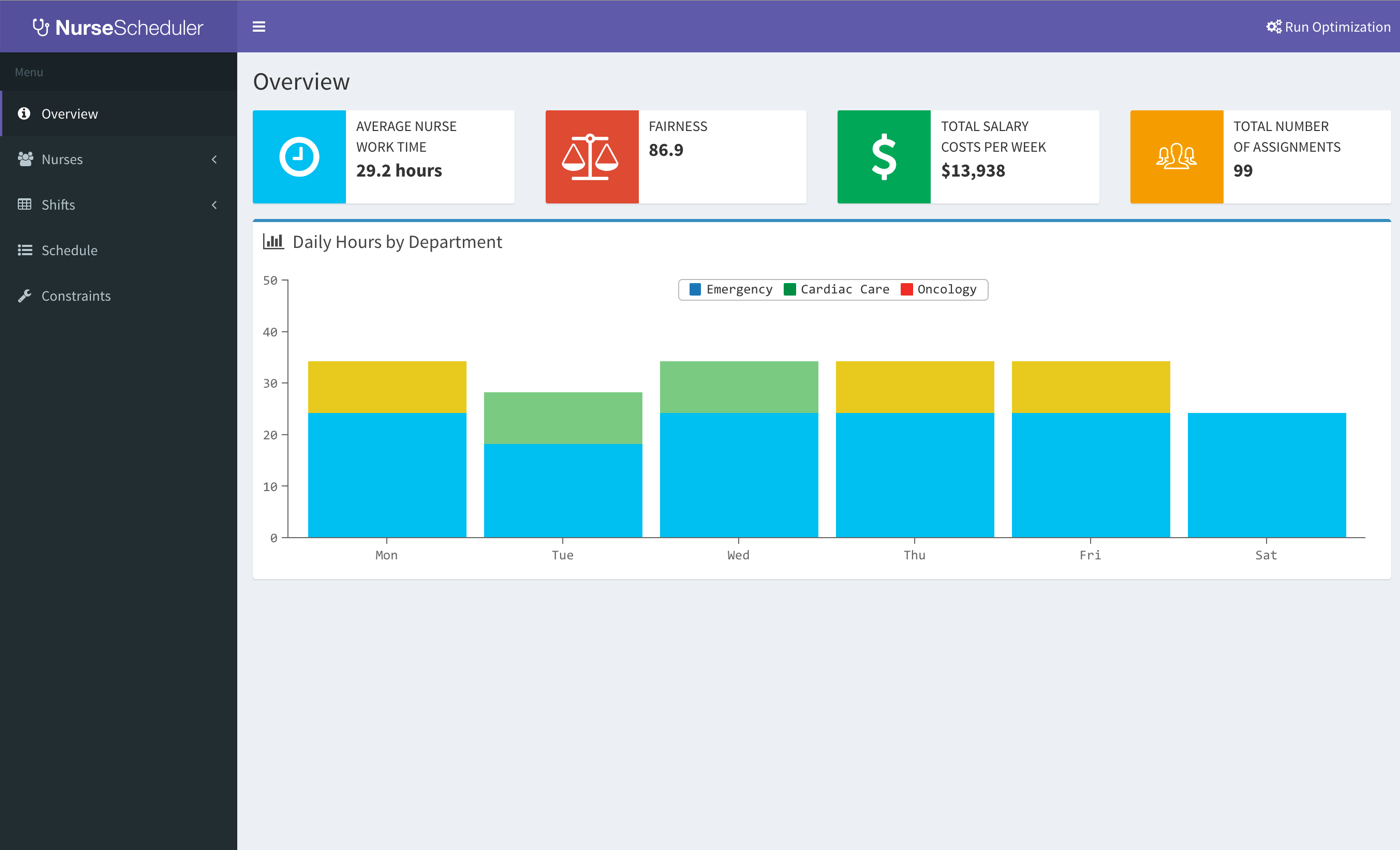
Task: Click the hamburger sidebar toggle icon
Action: click(259, 26)
